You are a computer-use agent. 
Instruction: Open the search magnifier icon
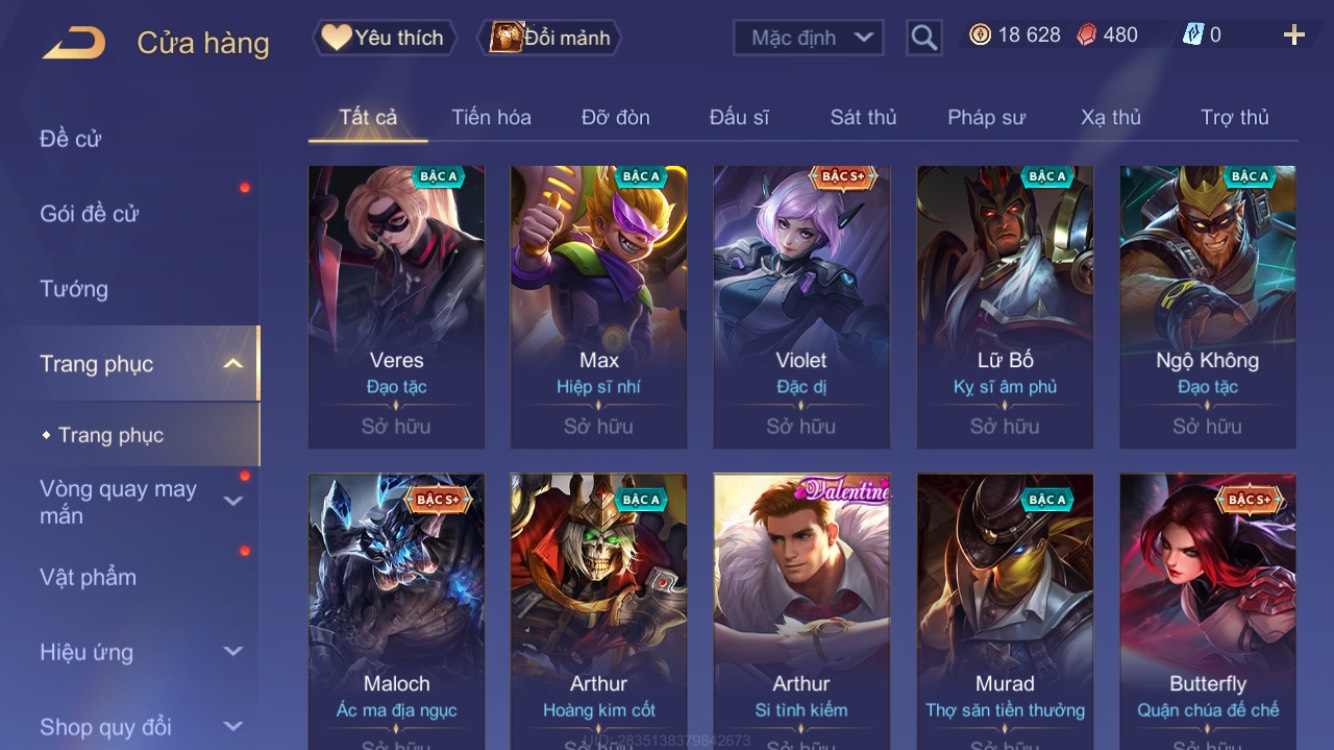[x=924, y=38]
